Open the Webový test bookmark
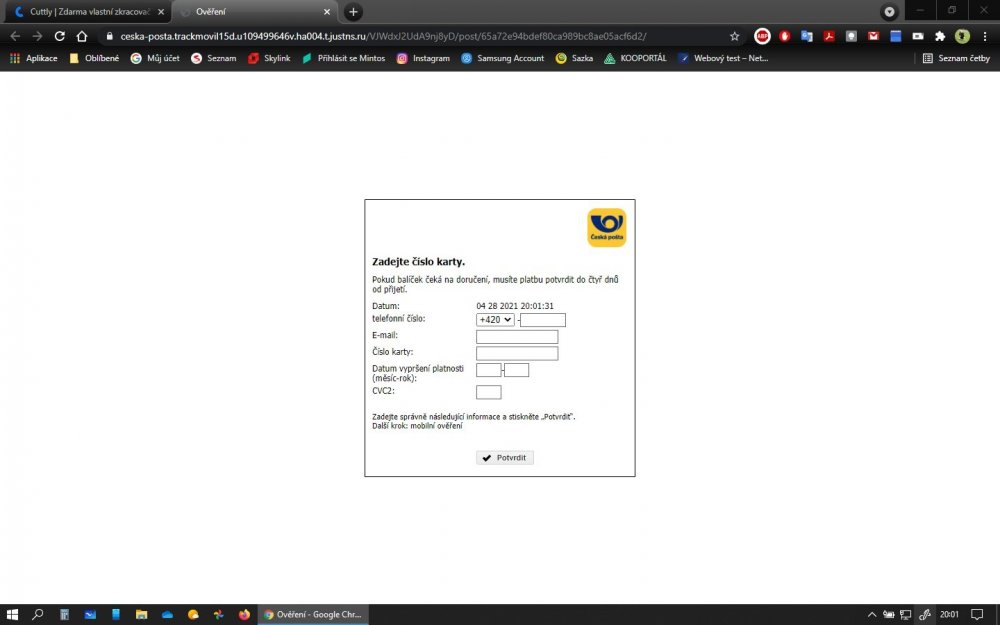This screenshot has height=625, width=1000. (723, 58)
